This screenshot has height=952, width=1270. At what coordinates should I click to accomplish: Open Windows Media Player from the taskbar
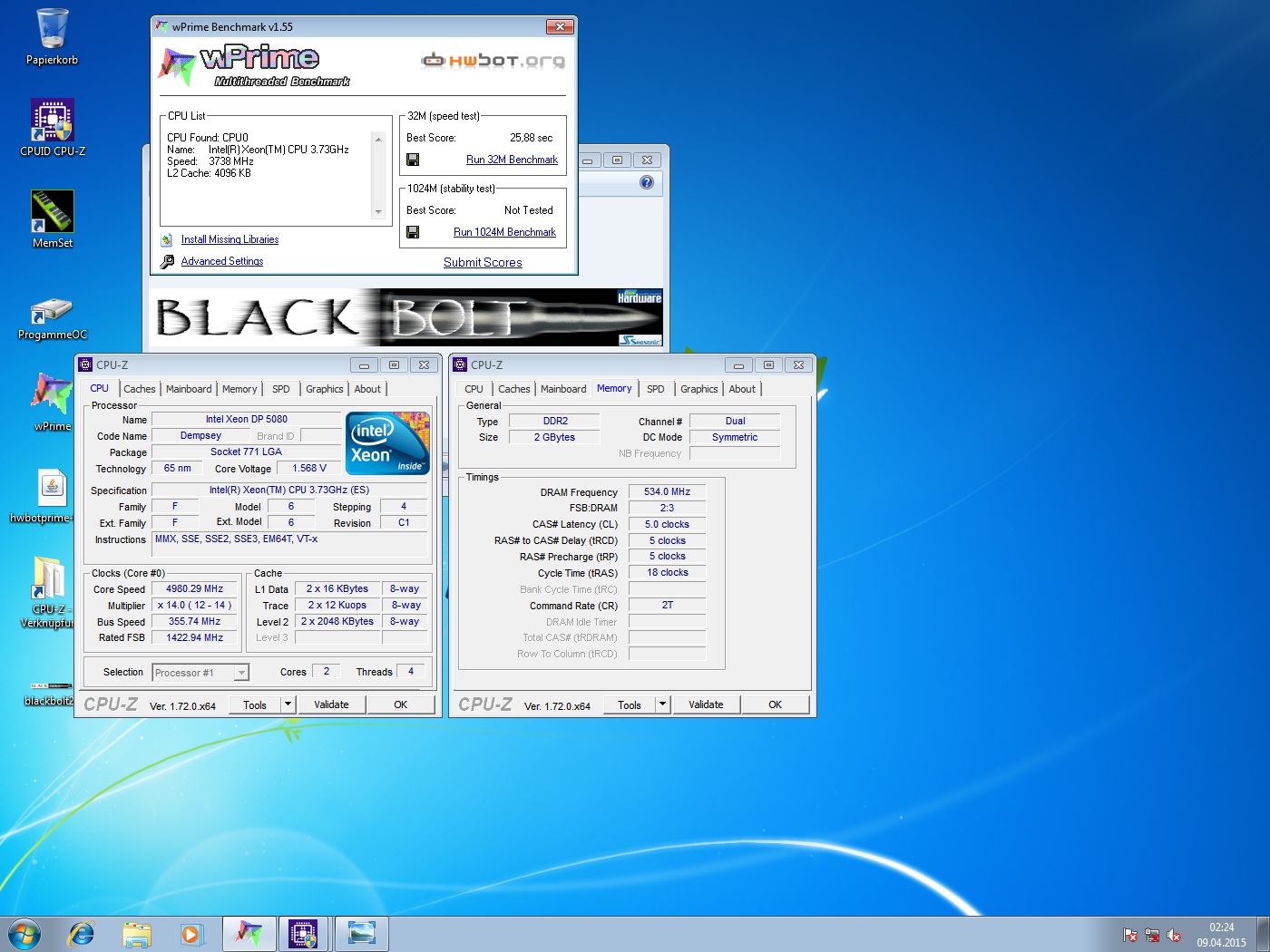191,934
